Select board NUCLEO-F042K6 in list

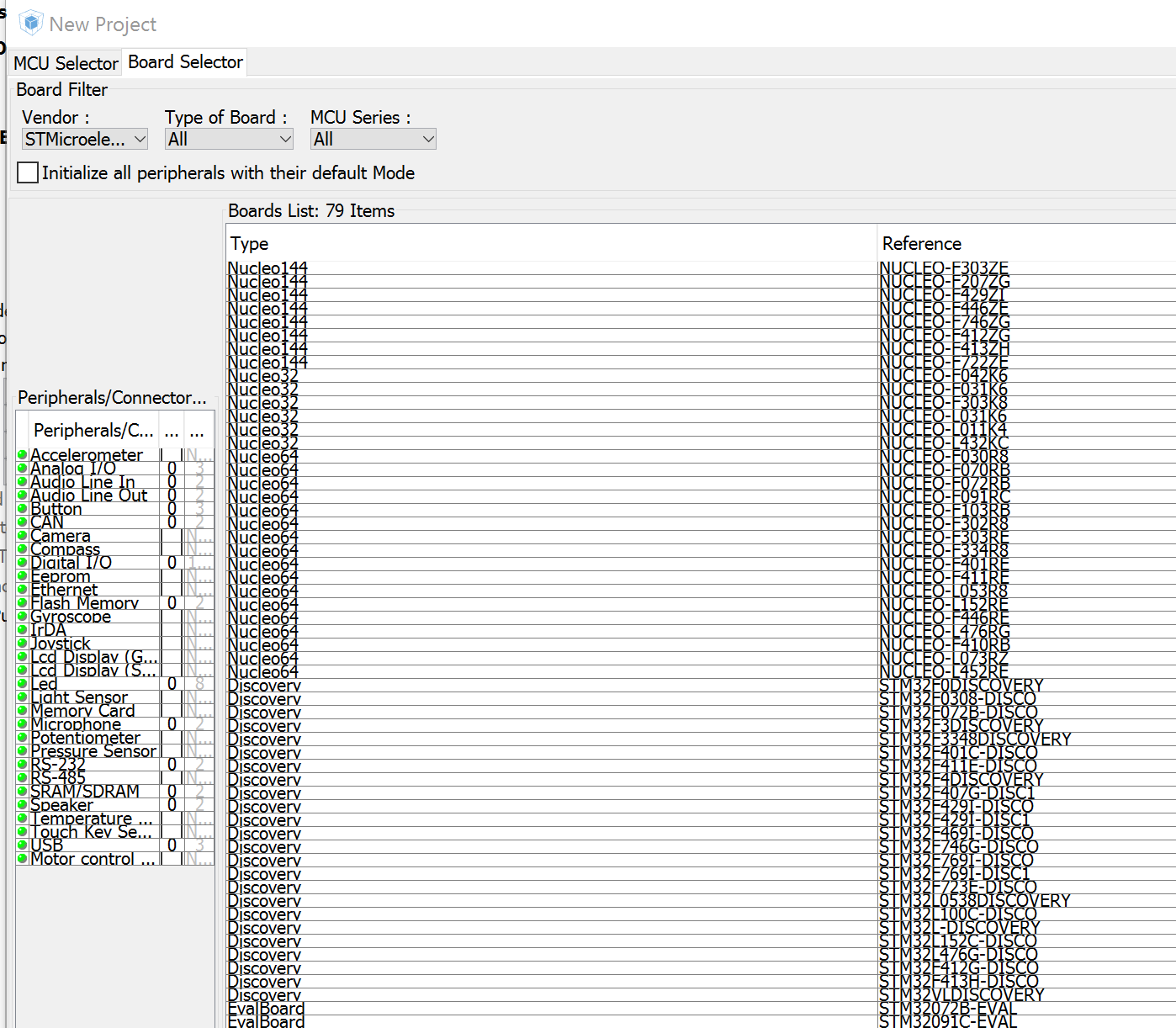tap(702, 376)
